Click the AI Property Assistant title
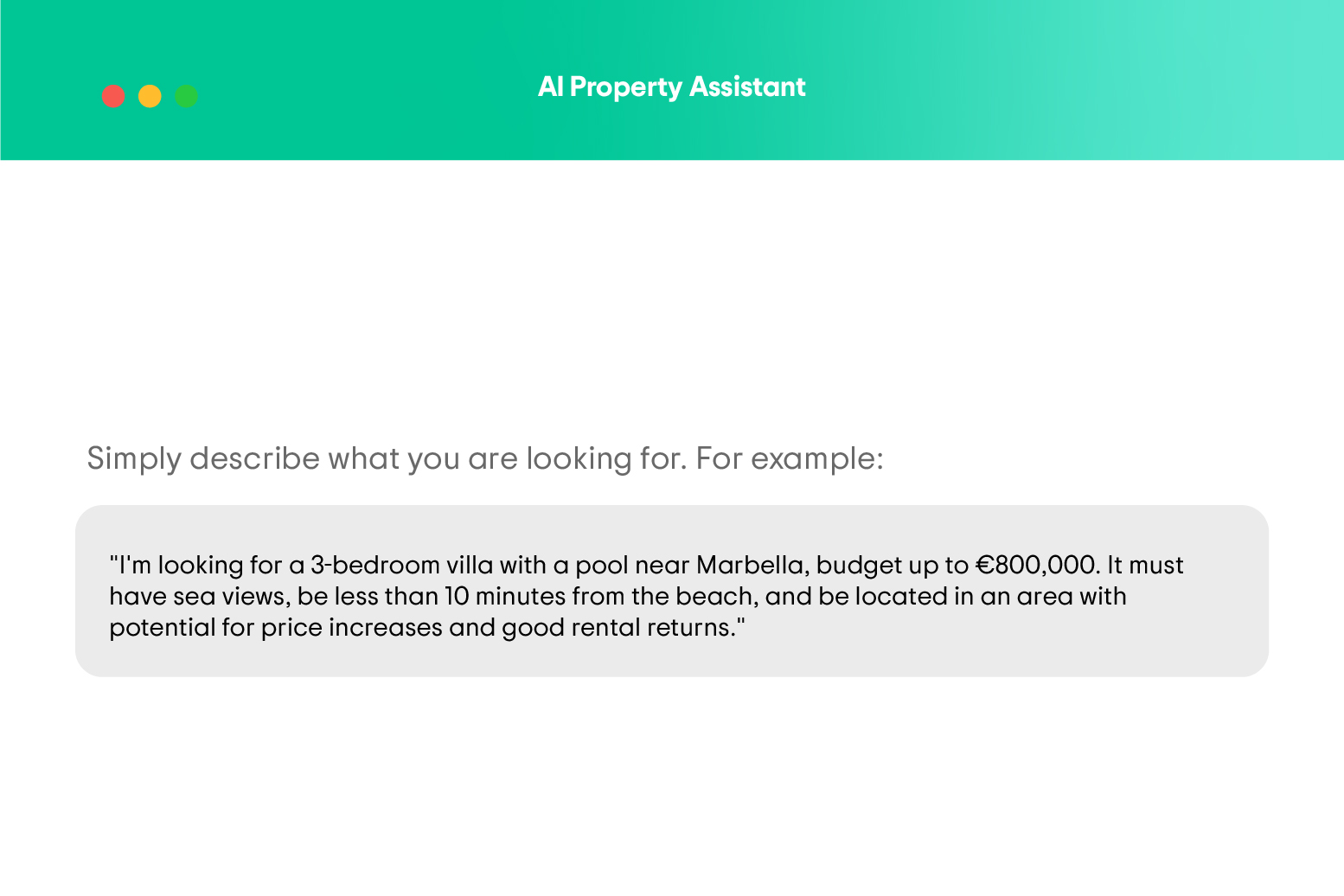This screenshot has width=1344, height=896. click(671, 86)
